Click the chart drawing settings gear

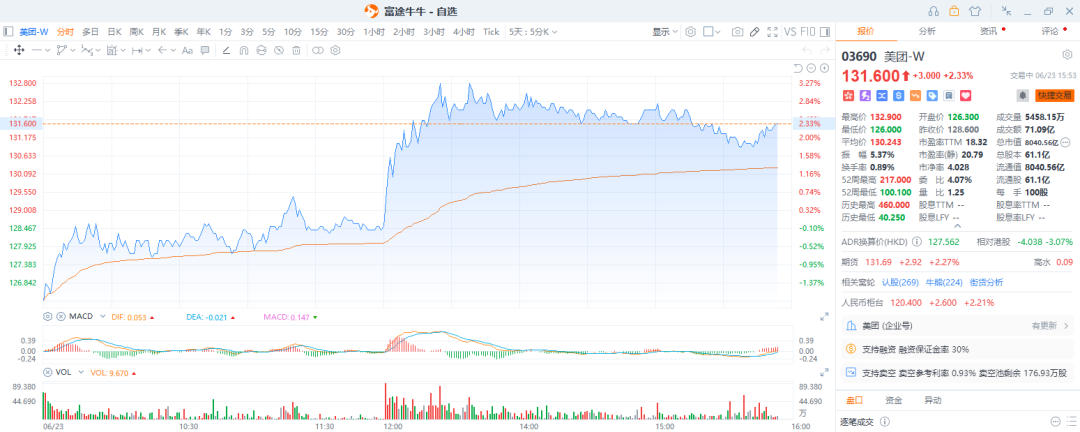(335, 50)
